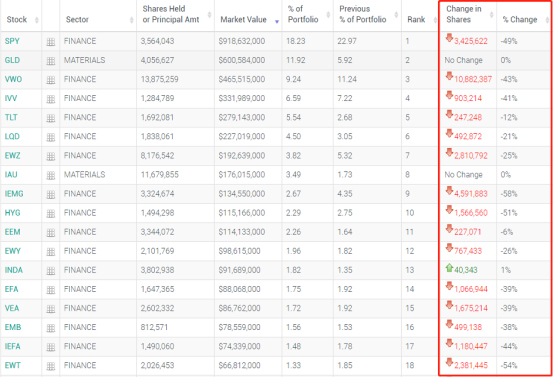Image resolution: width=553 pixels, height=377 pixels.
Task: Open the grid icon in the VWO row
Action: (x=50, y=80)
